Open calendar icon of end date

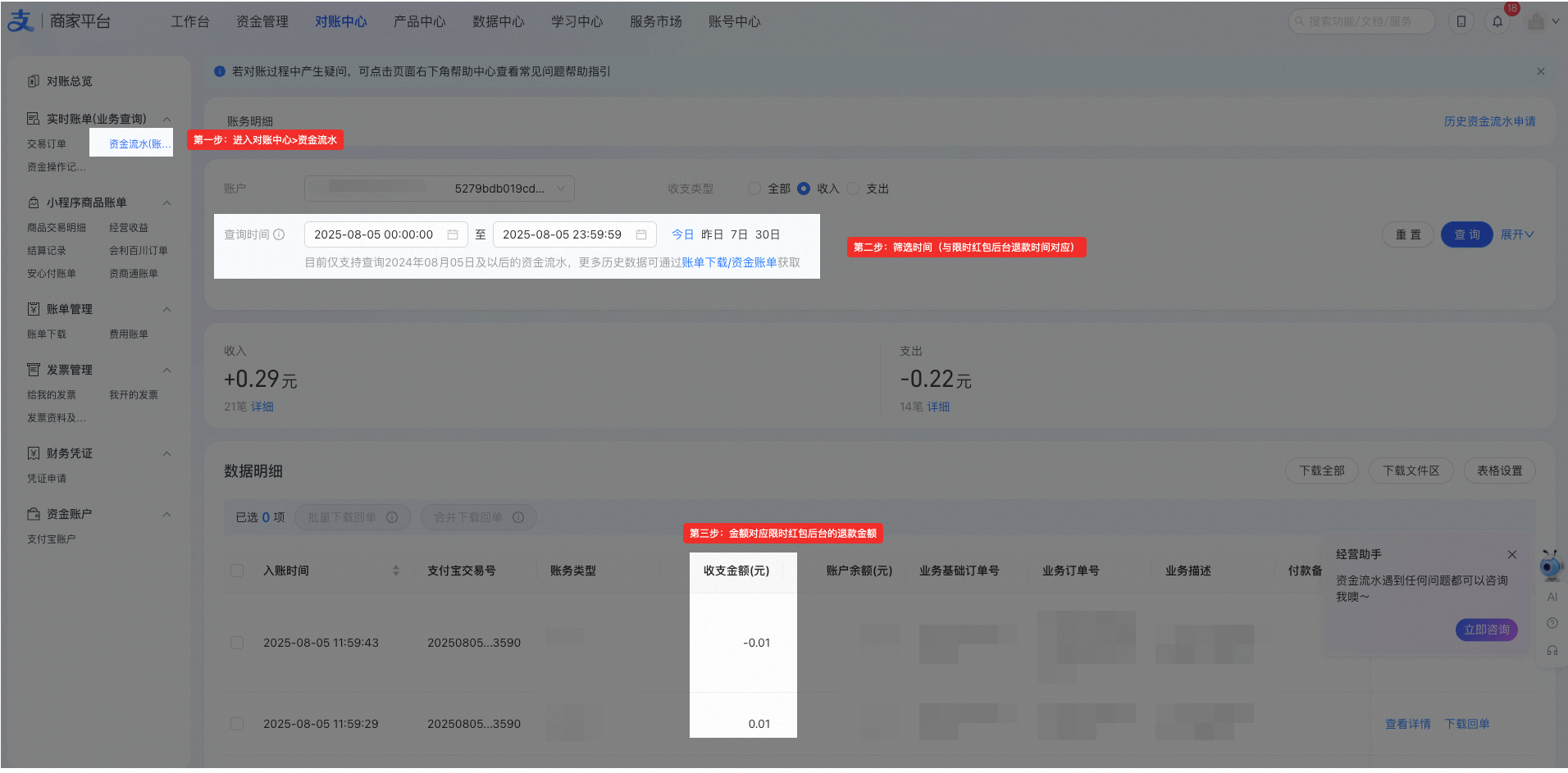pos(641,234)
